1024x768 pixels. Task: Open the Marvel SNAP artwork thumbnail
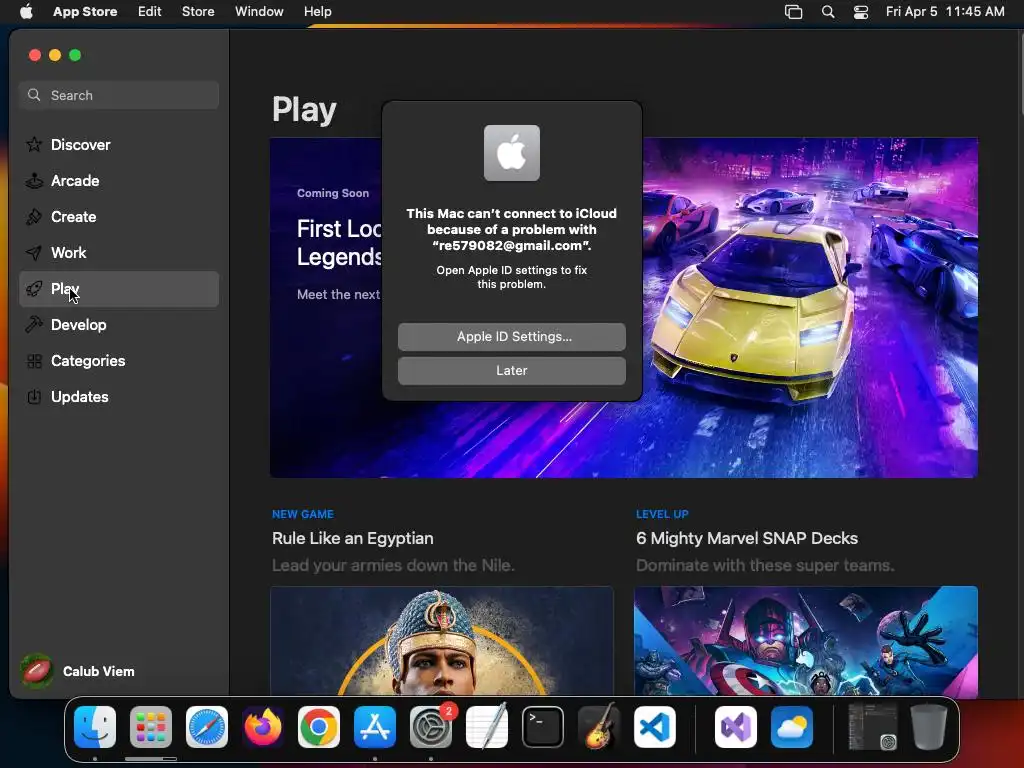pyautogui.click(x=806, y=641)
